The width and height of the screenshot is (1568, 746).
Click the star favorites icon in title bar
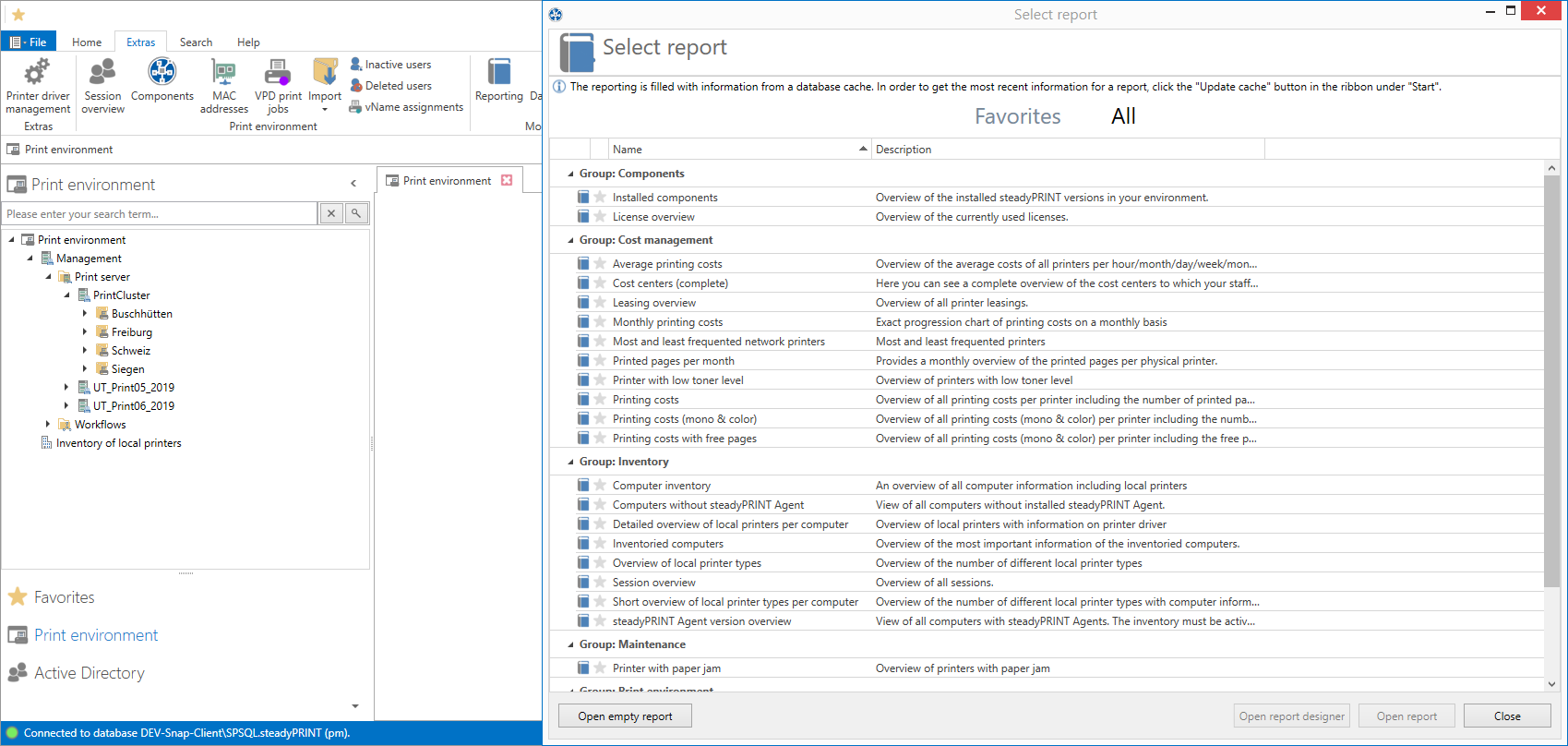click(18, 15)
